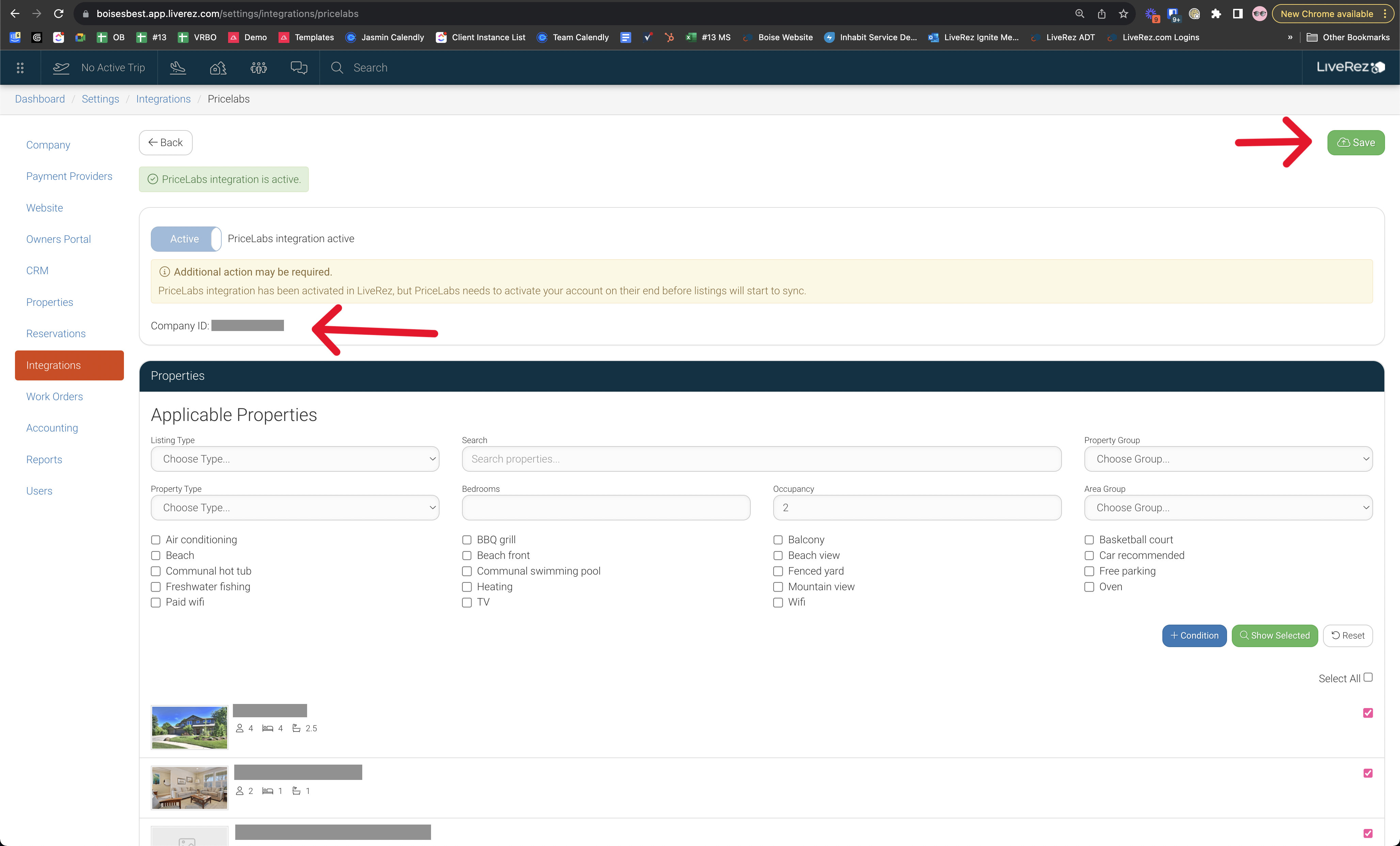Check the Air conditioning checkbox
The image size is (1400, 846).
pyautogui.click(x=156, y=539)
